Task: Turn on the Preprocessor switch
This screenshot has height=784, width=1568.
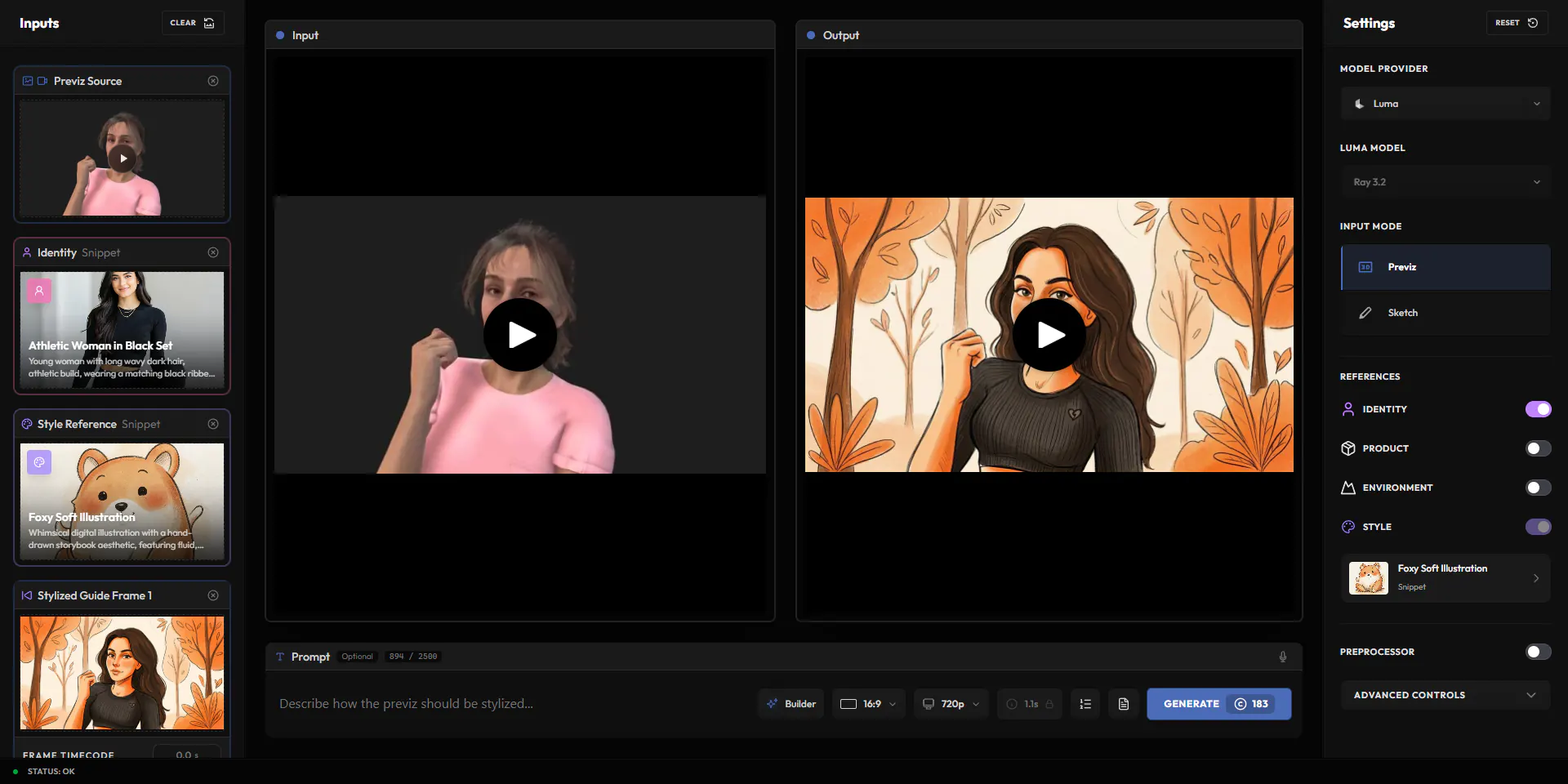Action: point(1538,652)
